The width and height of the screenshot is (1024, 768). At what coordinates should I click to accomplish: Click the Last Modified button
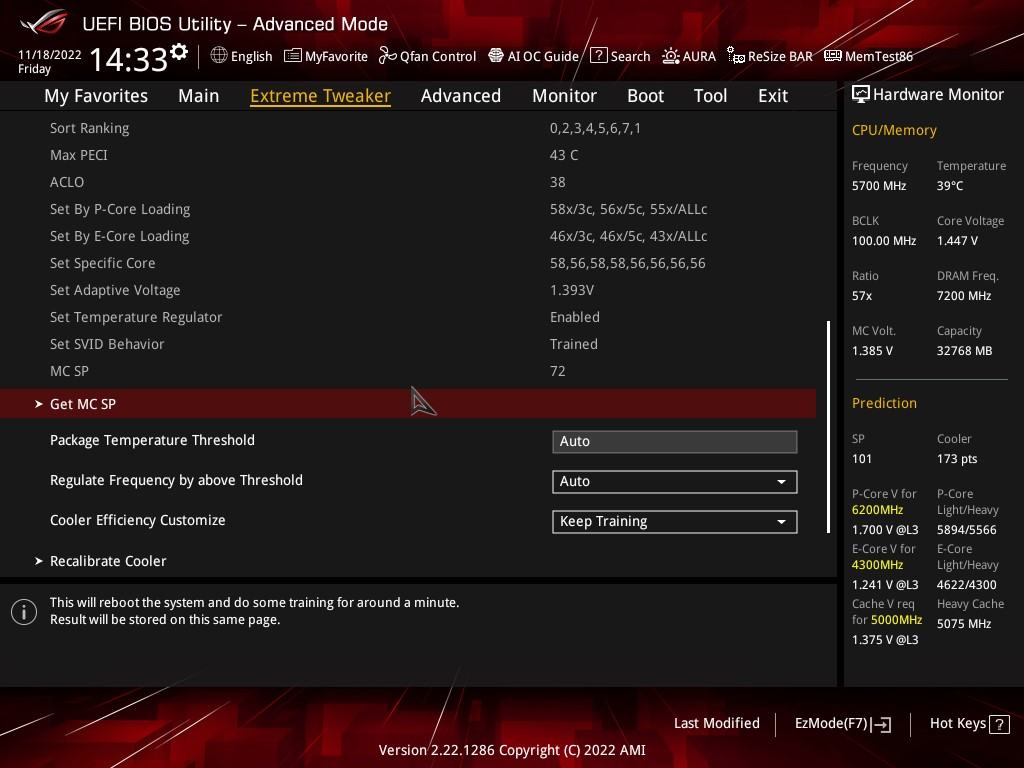pos(716,724)
